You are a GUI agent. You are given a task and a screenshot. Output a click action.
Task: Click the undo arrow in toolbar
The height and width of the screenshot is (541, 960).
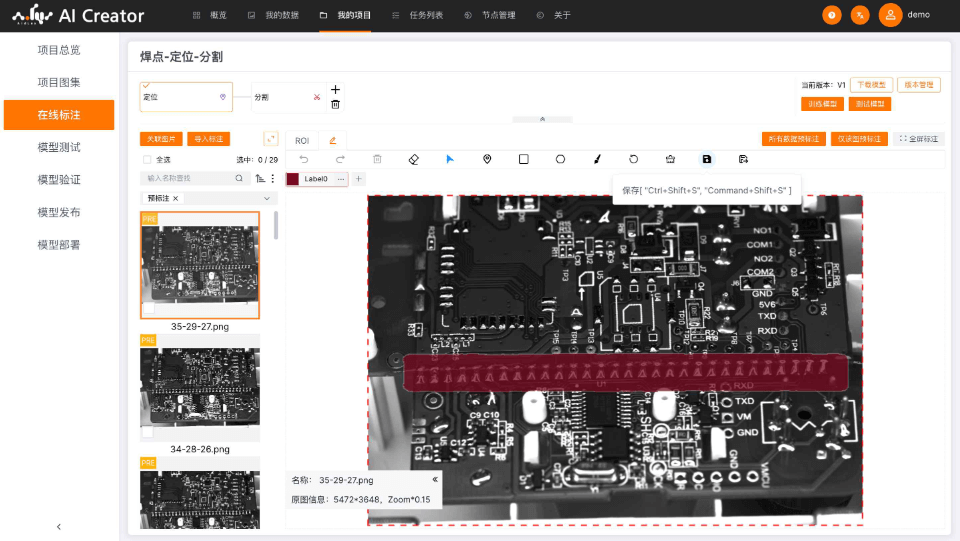click(x=304, y=159)
